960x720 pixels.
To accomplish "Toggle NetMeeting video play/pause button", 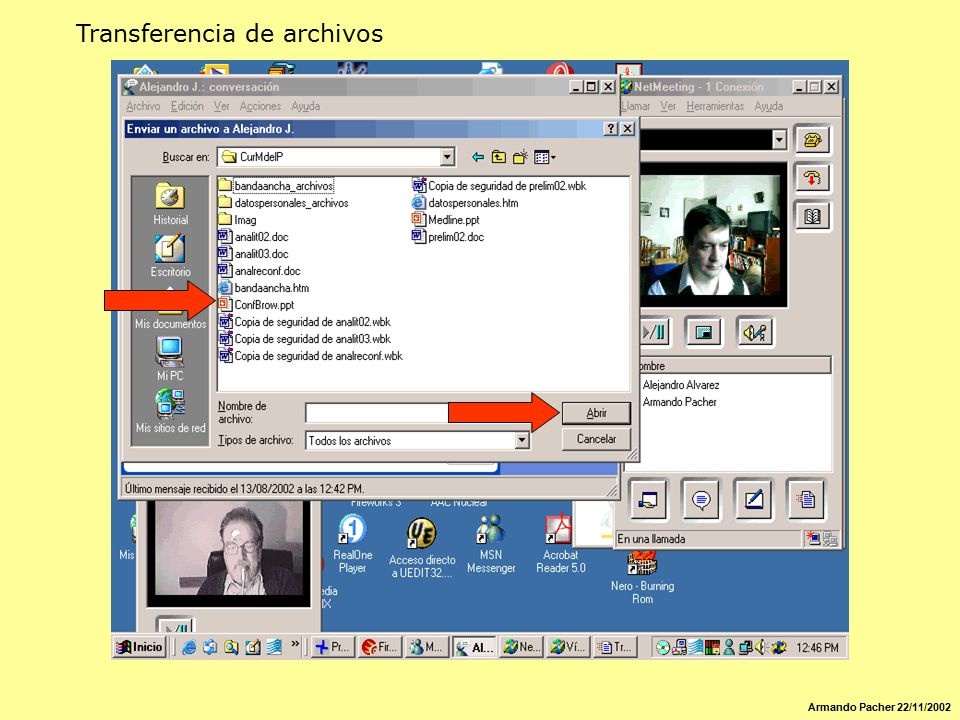I will (654, 332).
